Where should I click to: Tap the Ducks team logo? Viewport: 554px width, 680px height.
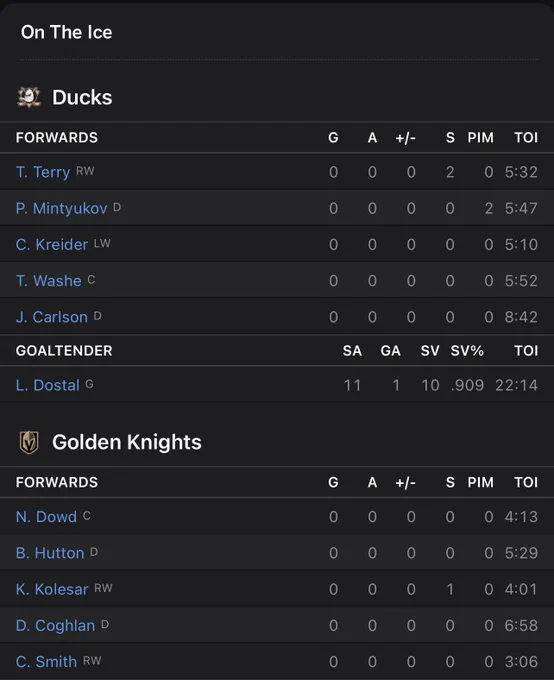tap(29, 97)
